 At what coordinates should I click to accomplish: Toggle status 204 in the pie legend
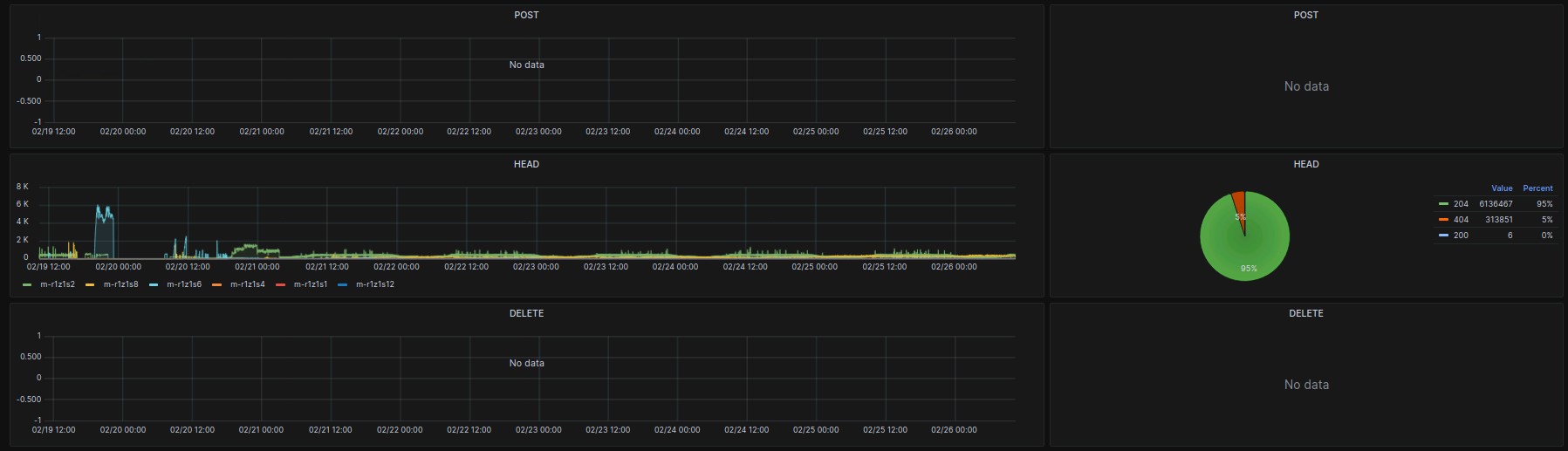click(x=1461, y=204)
